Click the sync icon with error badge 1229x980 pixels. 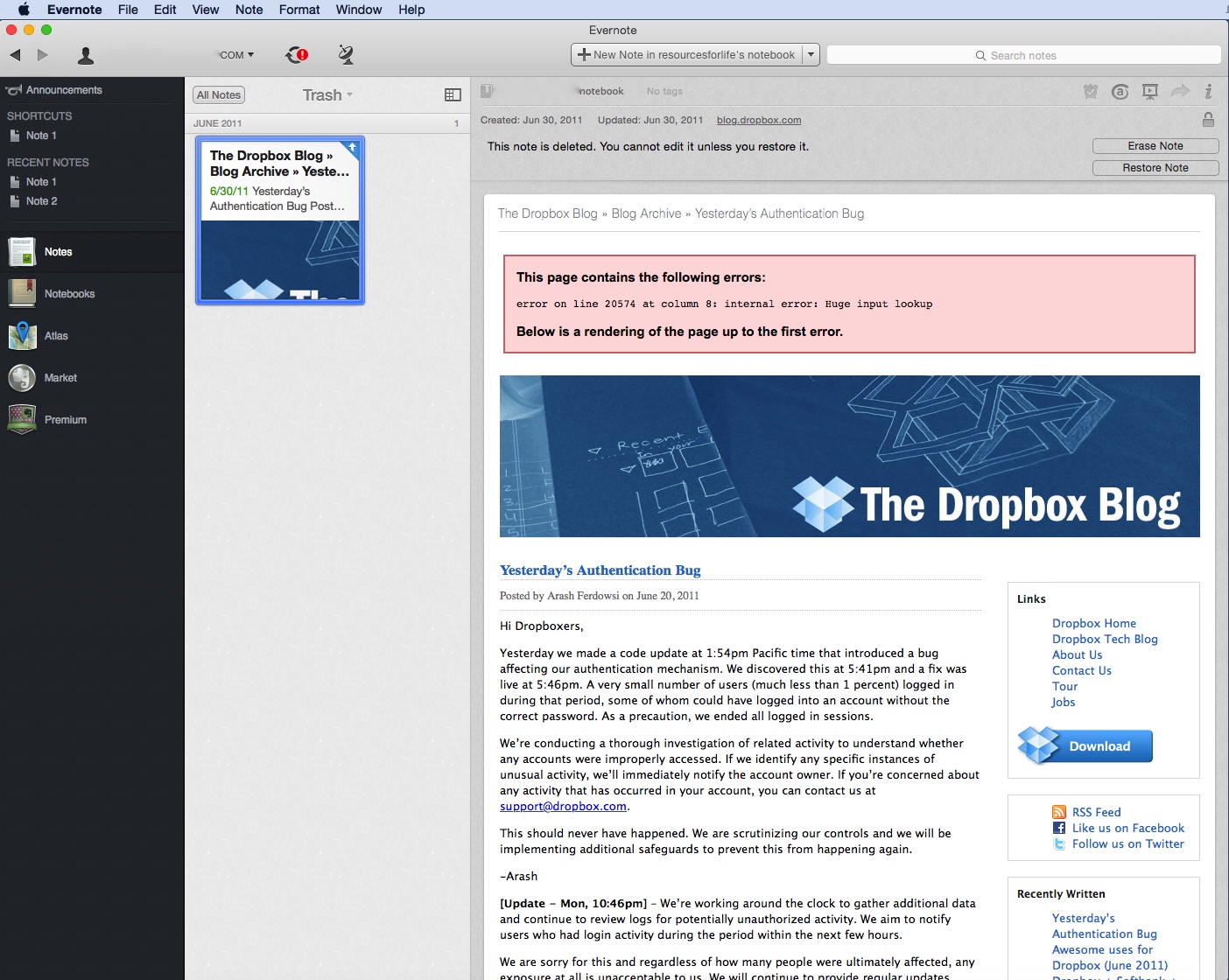pos(297,55)
